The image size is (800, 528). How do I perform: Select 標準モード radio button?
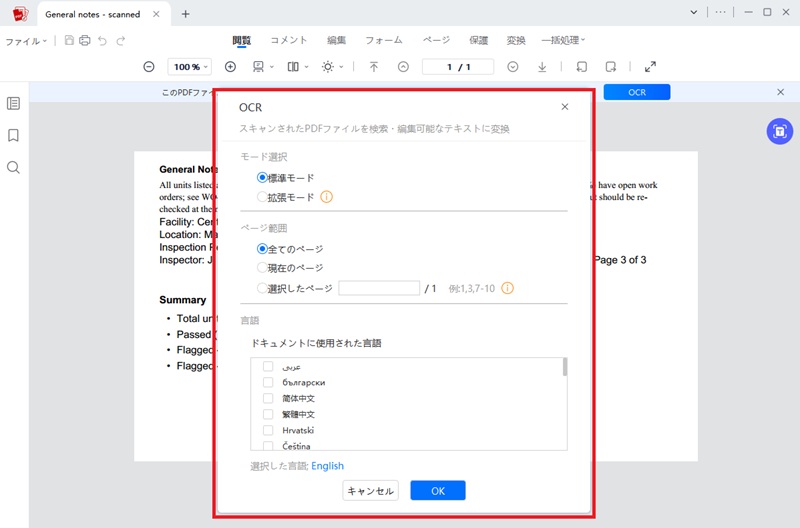coord(262,178)
